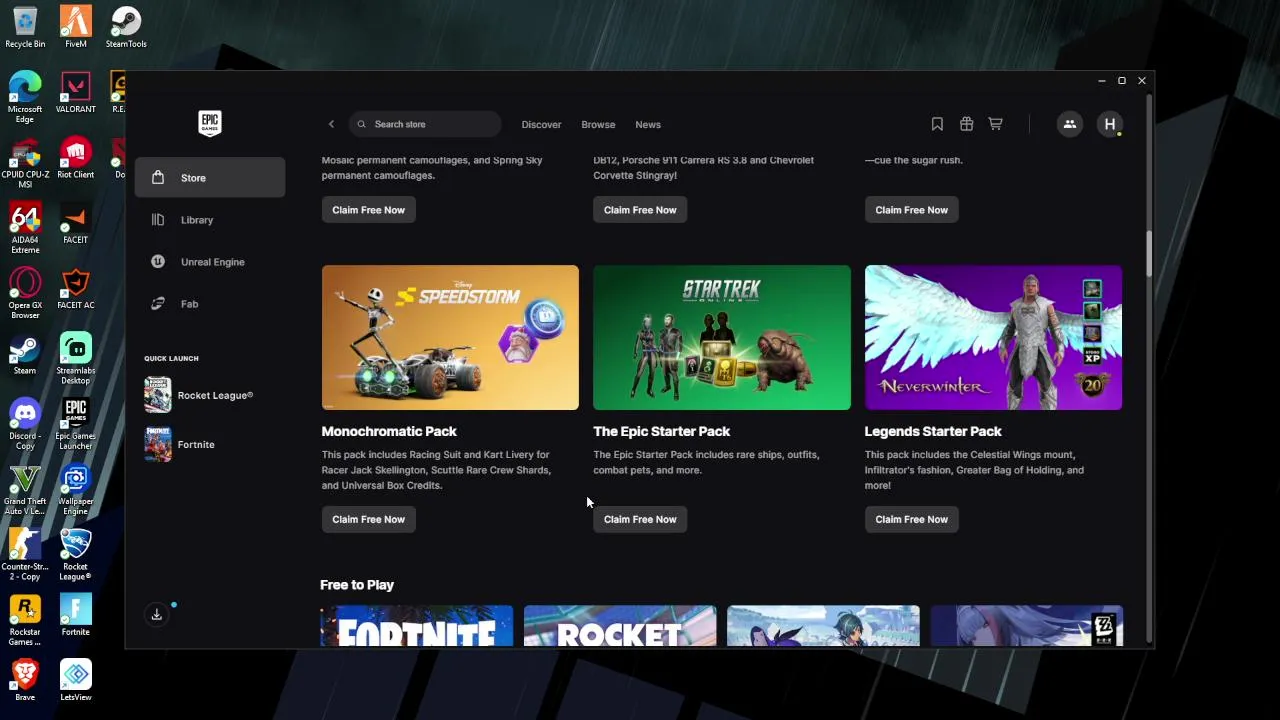
Task: Select the FiveM desktop icon
Action: pos(76,27)
